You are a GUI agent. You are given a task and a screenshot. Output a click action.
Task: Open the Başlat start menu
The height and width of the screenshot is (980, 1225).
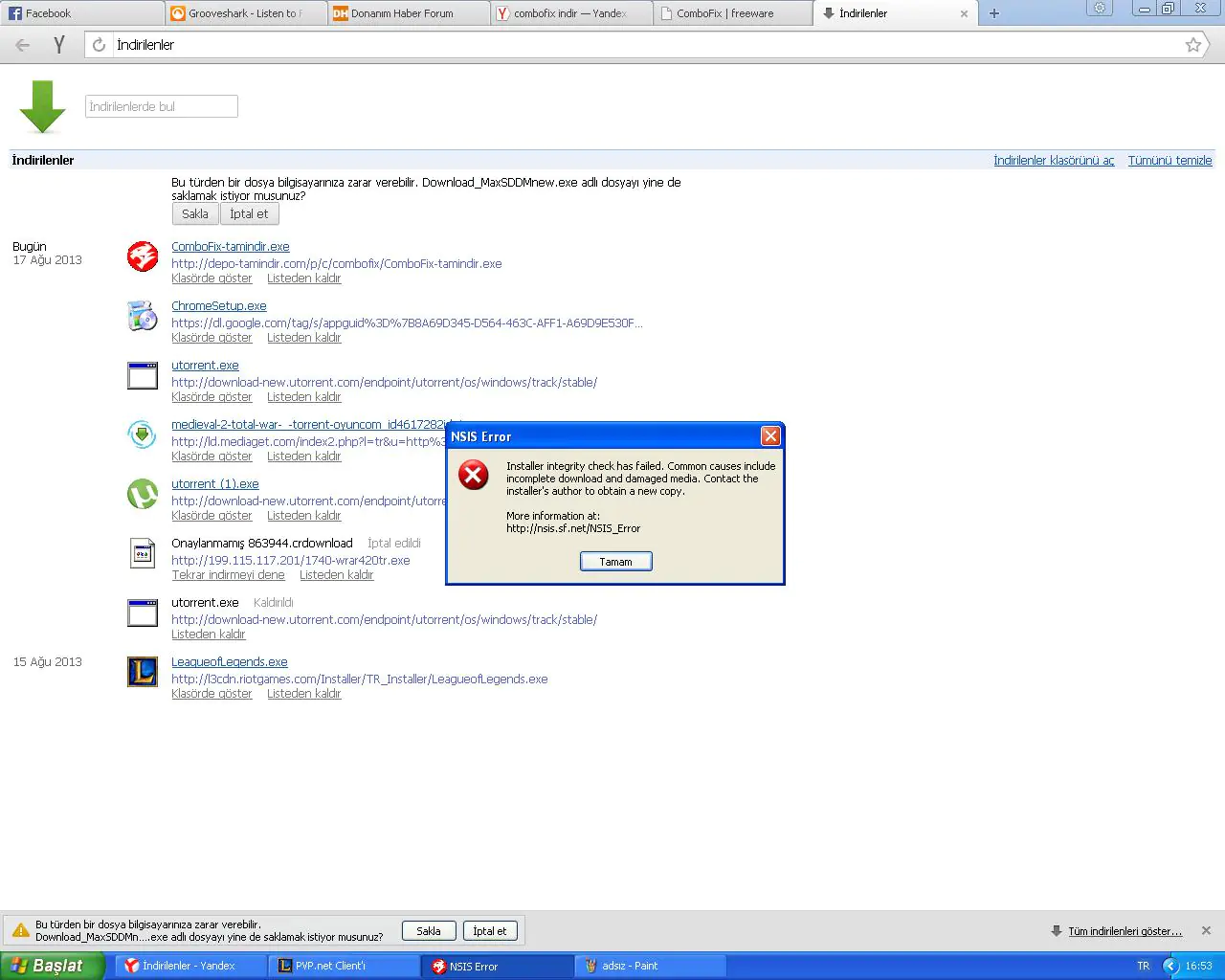pyautogui.click(x=53, y=966)
